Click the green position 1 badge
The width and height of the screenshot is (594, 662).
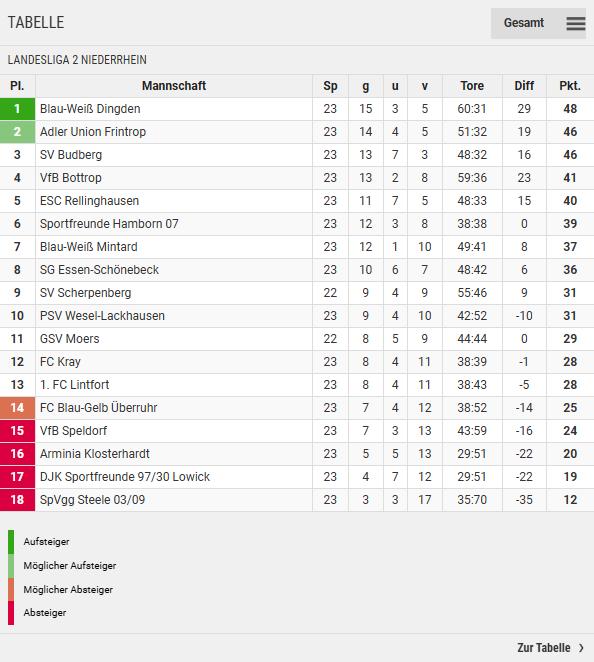coord(17,109)
